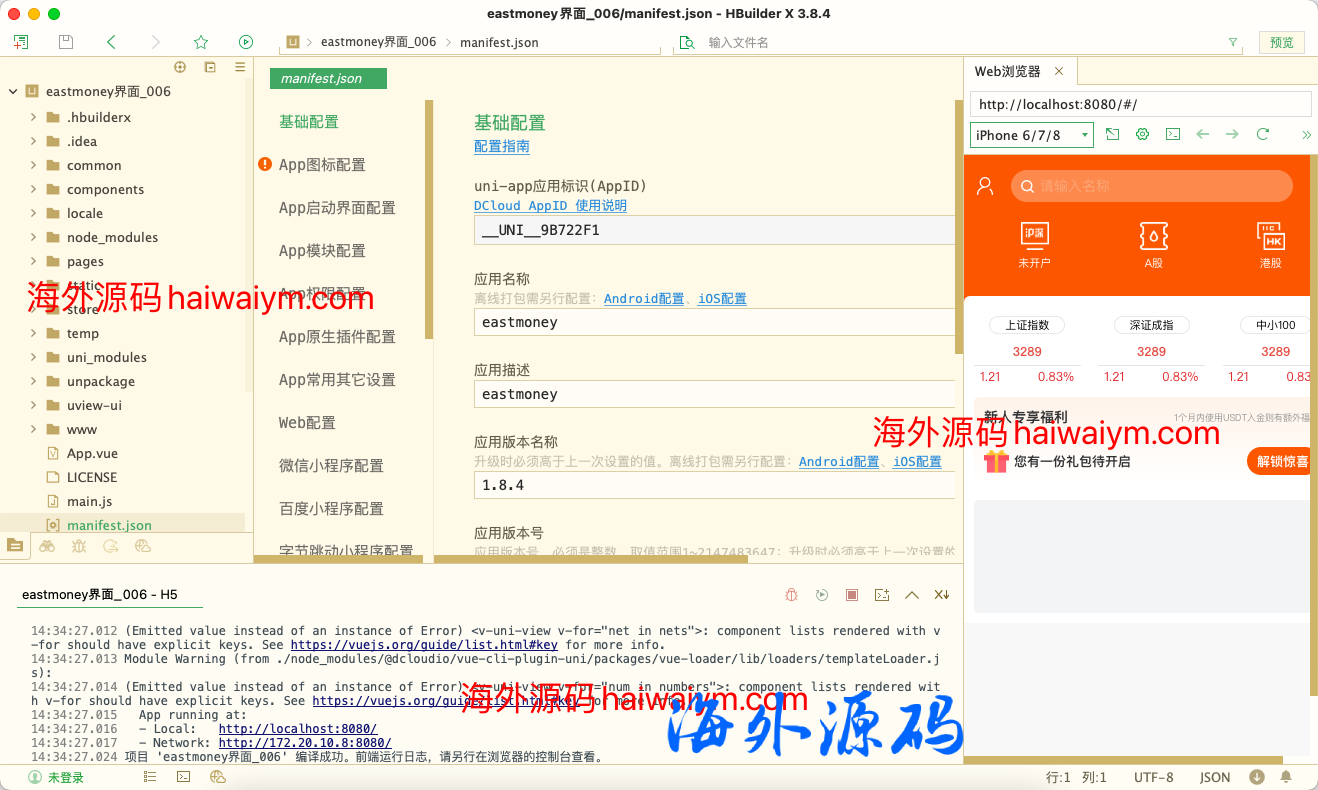Image resolution: width=1318 pixels, height=790 pixels.
Task: Click the run play icon in toolbar
Action: click(246, 42)
